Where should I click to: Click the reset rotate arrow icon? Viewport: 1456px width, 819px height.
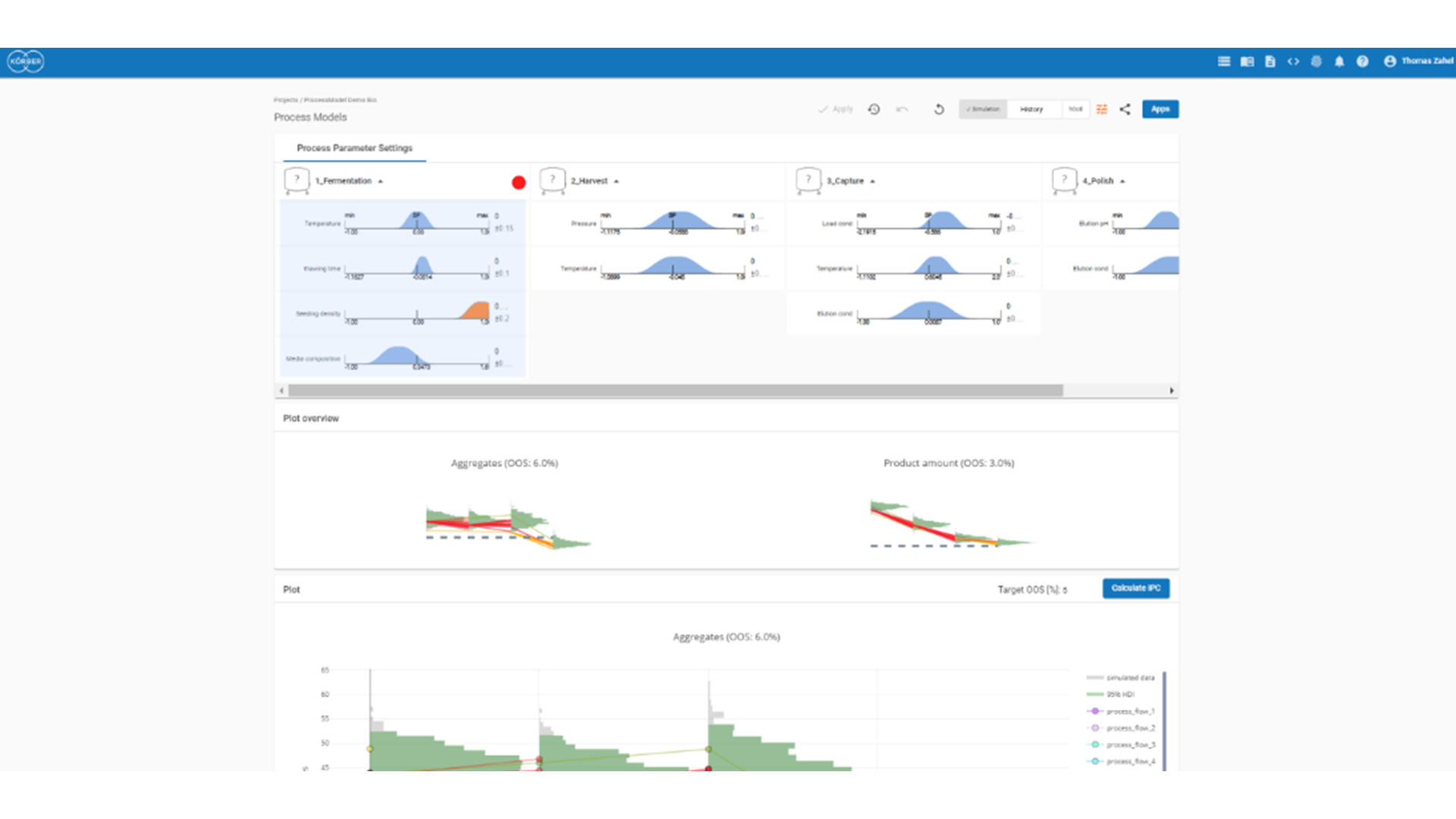pyautogui.click(x=939, y=109)
